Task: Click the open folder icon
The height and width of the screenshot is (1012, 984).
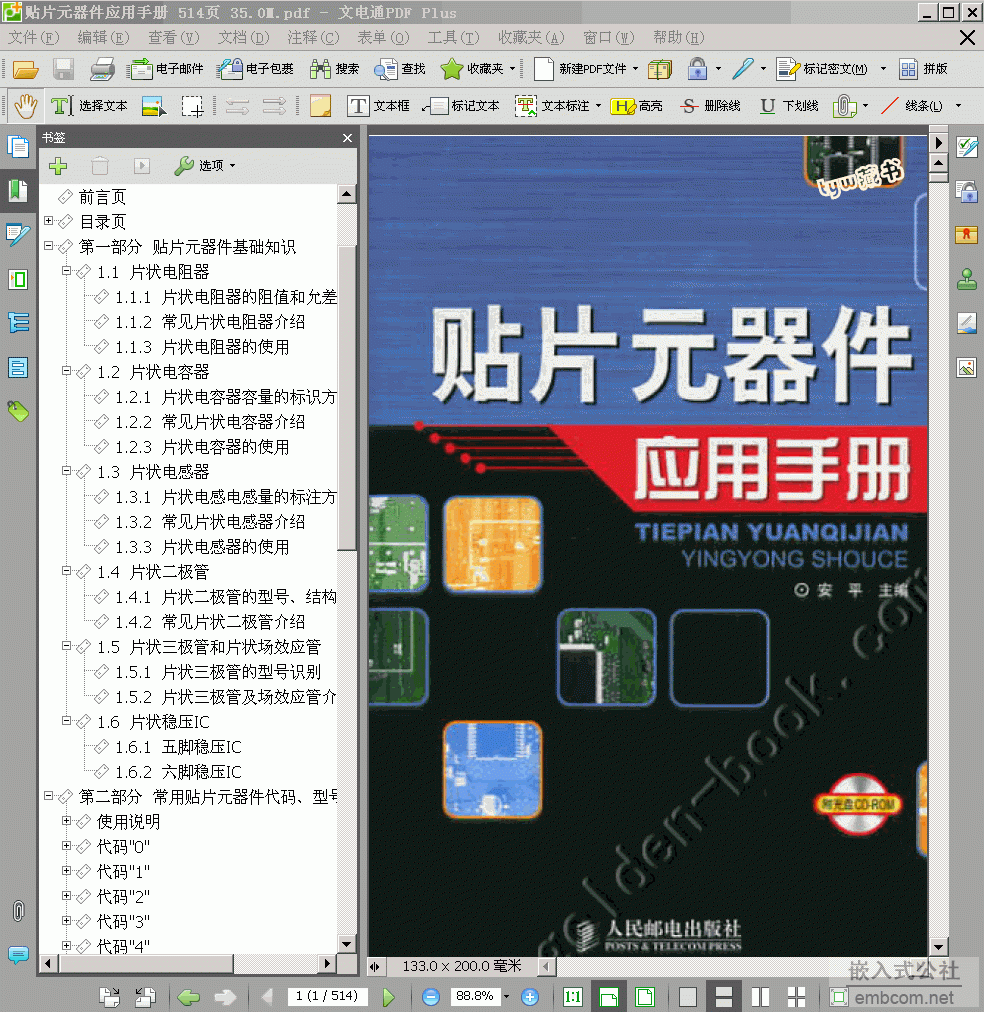Action: [25, 69]
